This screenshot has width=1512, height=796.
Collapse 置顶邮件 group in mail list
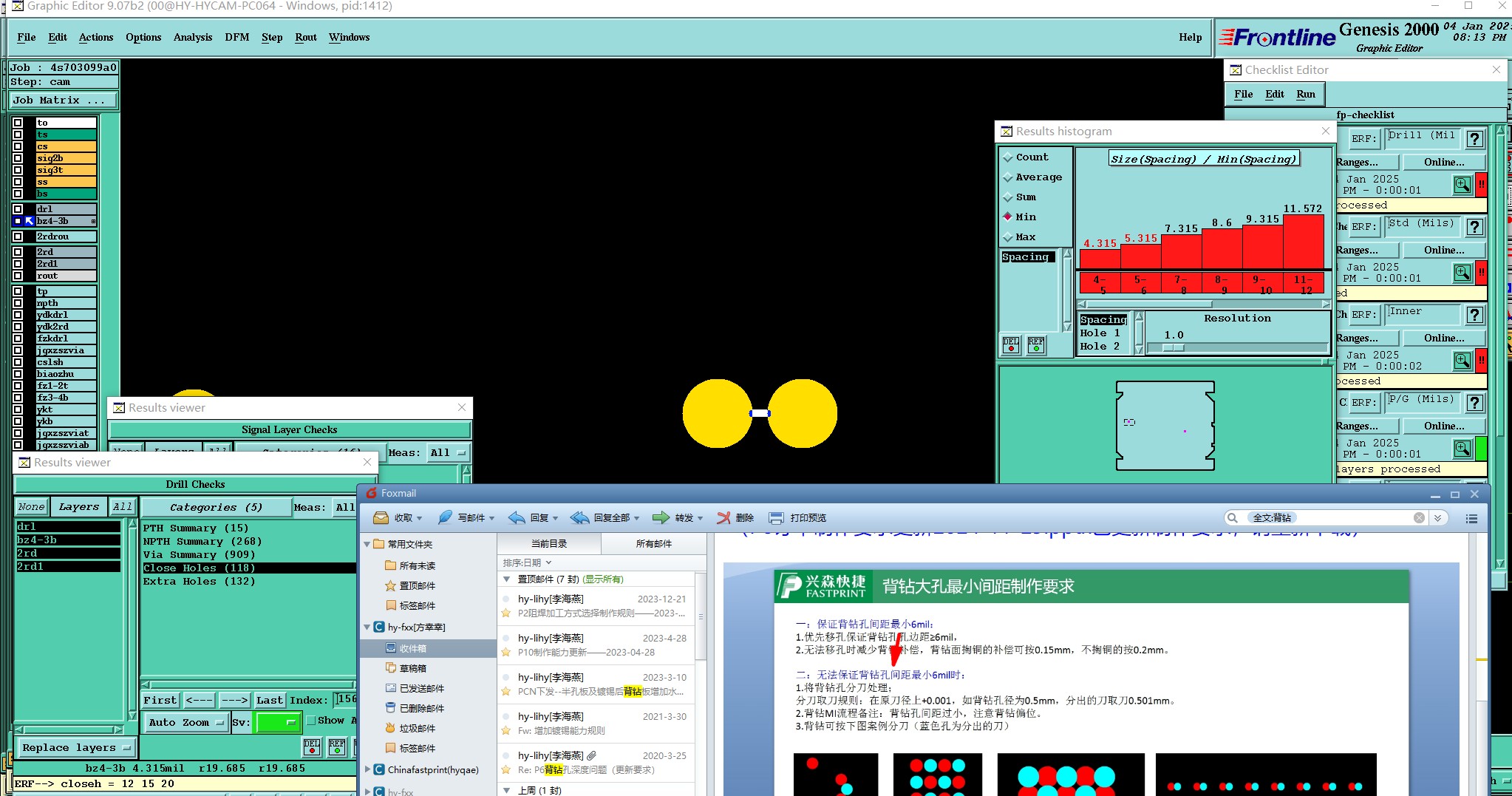506,579
